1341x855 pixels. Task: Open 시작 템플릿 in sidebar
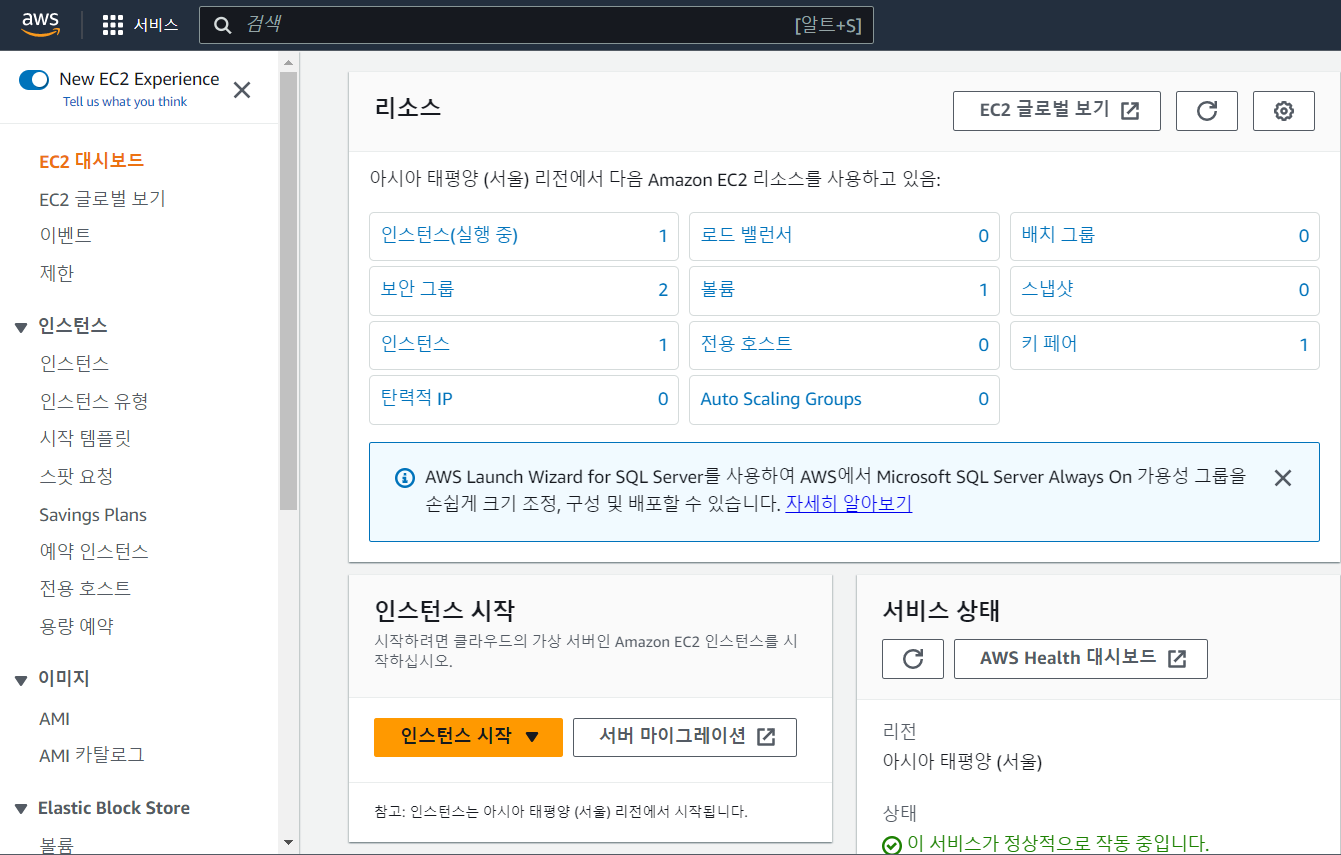(x=85, y=439)
